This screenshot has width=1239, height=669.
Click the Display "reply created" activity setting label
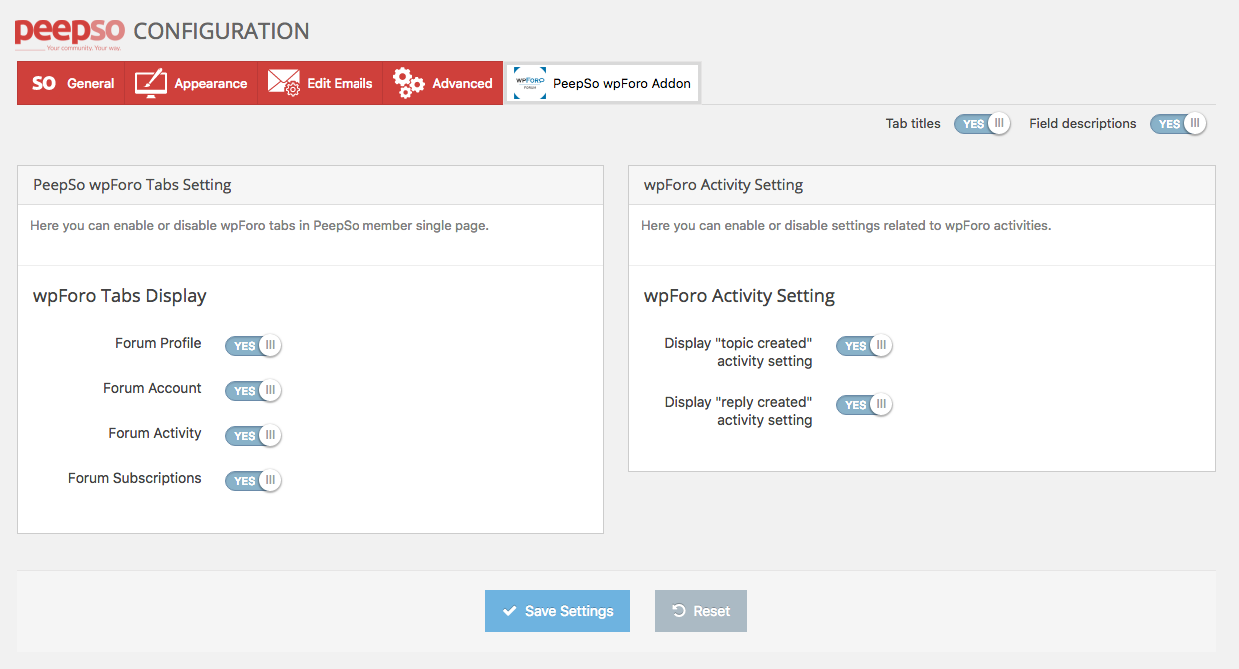tap(738, 411)
